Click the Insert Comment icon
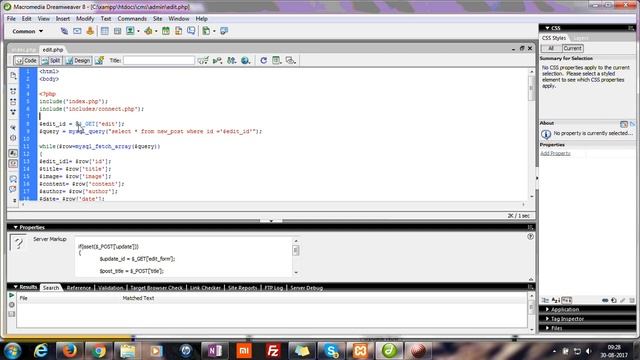Screen dimensions: 640x360 pyautogui.click(x=191, y=31)
